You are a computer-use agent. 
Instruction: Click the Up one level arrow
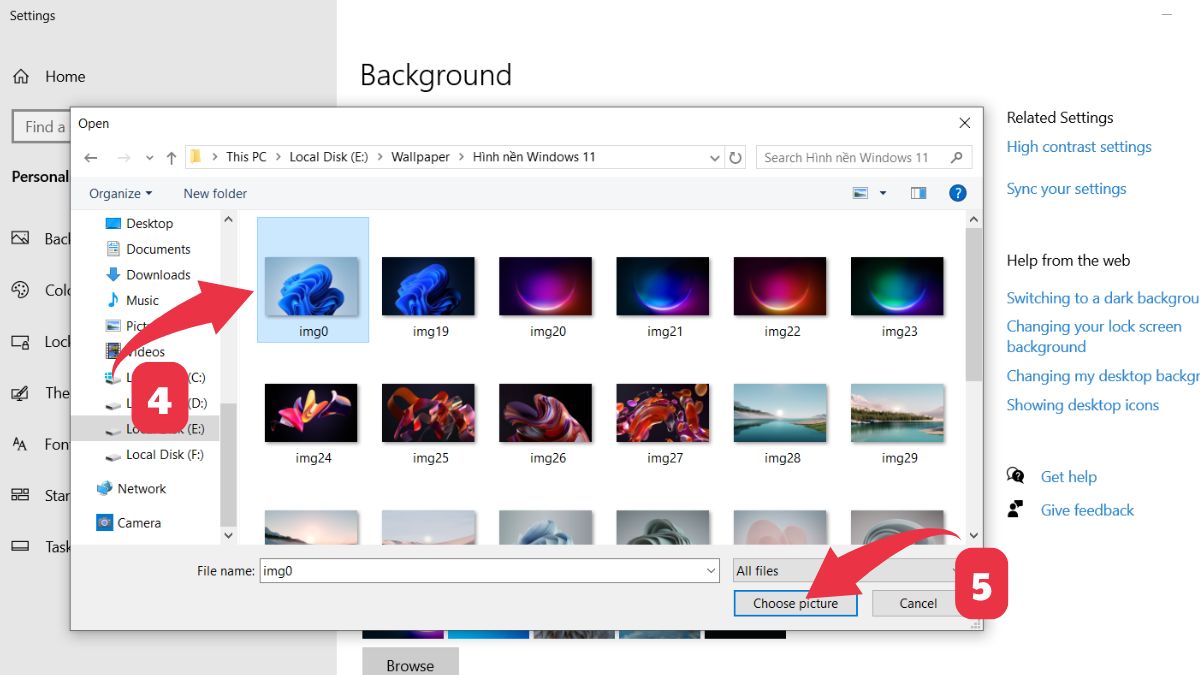pos(171,158)
